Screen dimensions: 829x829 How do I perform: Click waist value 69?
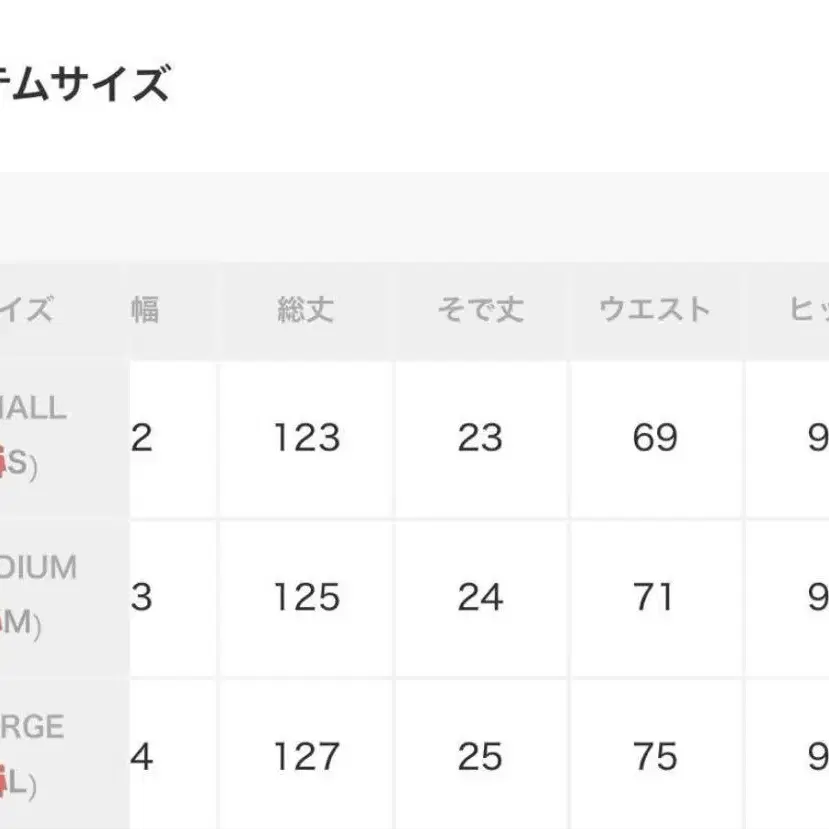click(655, 438)
